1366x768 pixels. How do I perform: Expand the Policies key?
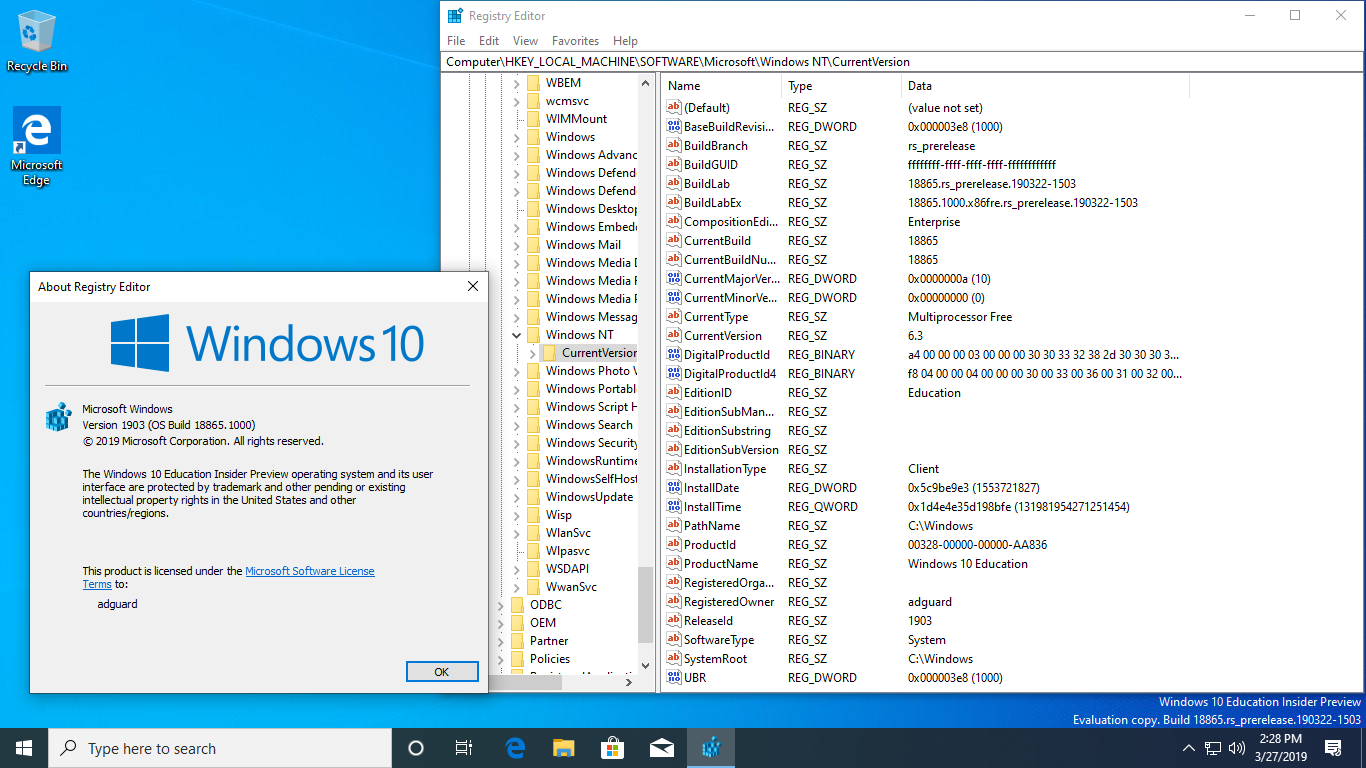click(x=501, y=659)
